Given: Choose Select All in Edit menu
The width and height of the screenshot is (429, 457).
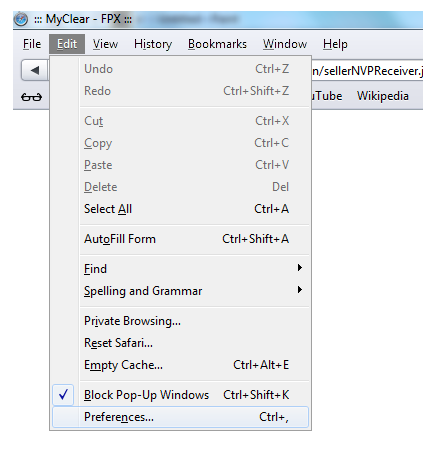Looking at the screenshot, I should 180,209.
